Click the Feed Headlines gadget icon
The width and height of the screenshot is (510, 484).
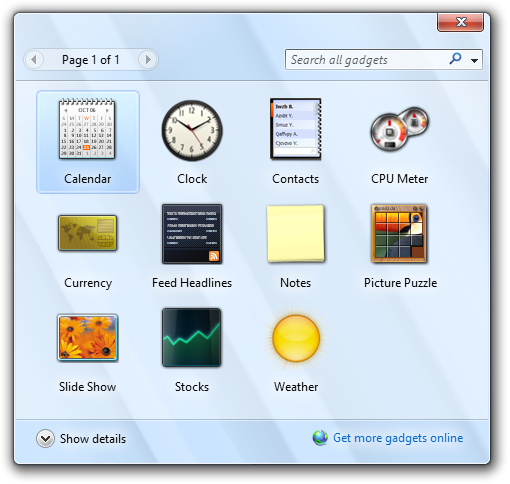[192, 234]
